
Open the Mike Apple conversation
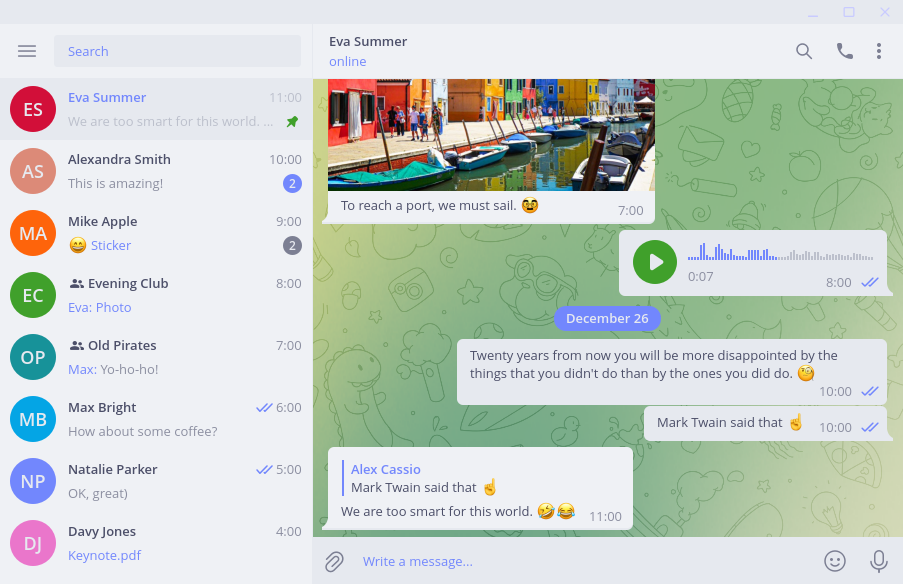(x=156, y=233)
